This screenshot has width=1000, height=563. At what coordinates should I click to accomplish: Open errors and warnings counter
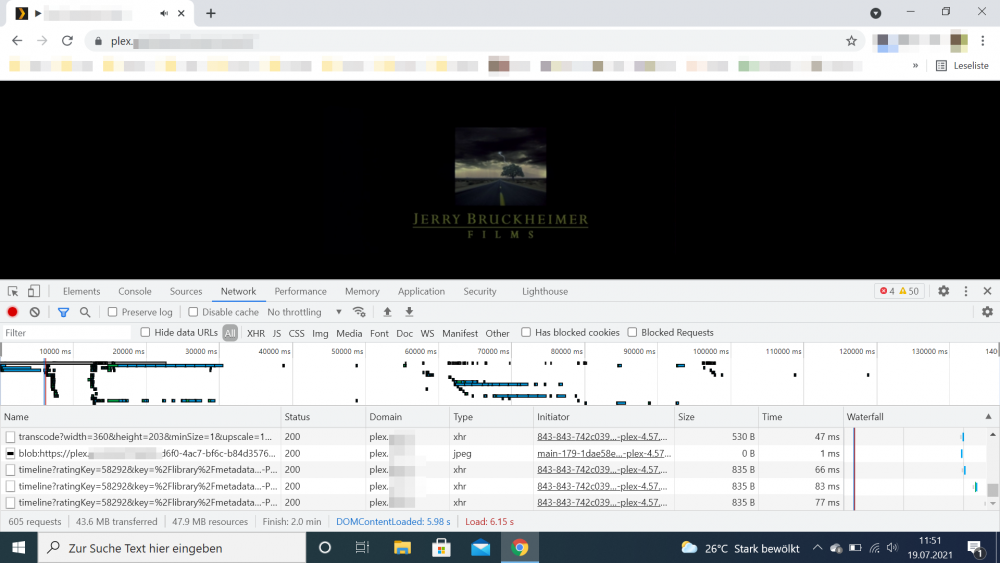pos(899,291)
